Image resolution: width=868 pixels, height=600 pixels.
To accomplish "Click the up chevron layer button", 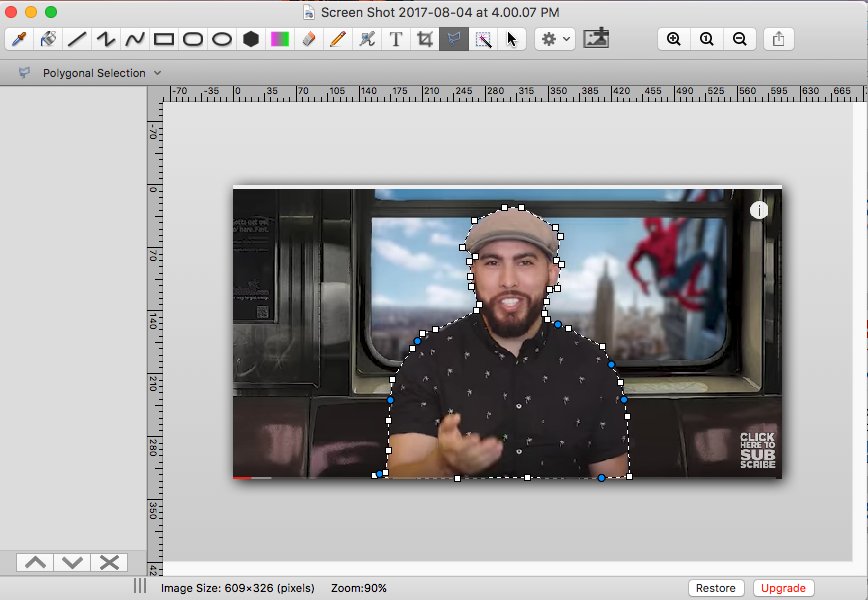I will pyautogui.click(x=35, y=562).
